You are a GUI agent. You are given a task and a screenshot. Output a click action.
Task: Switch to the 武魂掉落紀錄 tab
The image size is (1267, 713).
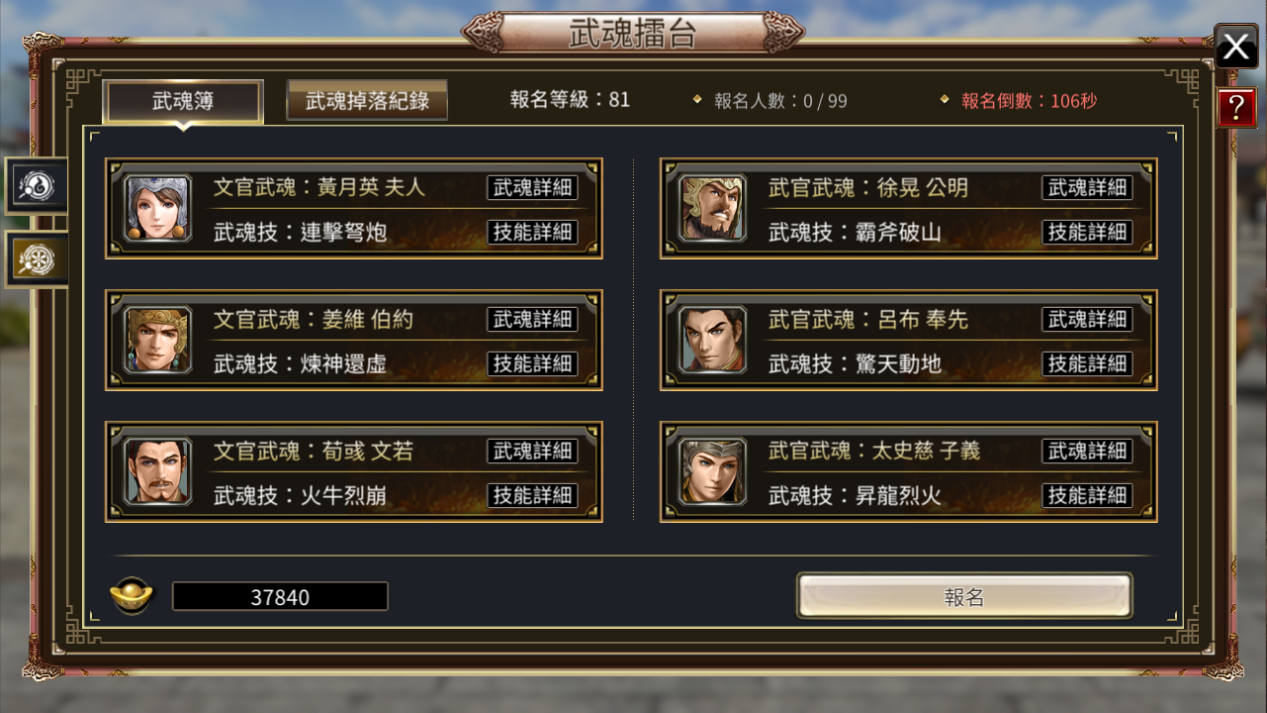coord(367,100)
